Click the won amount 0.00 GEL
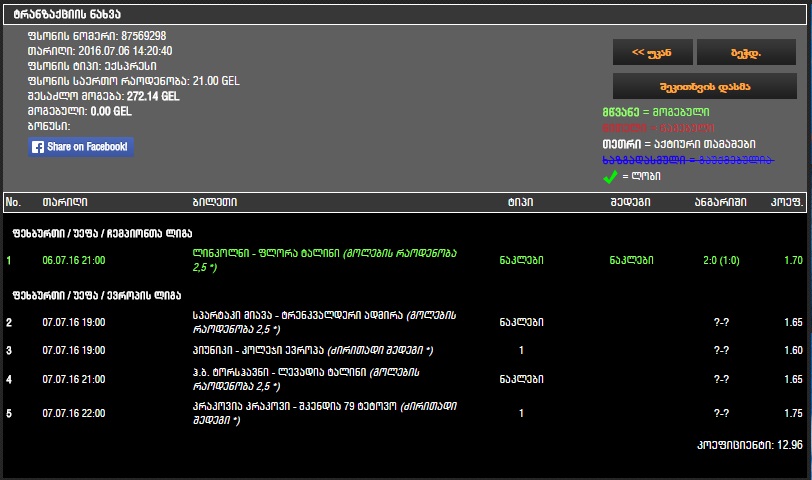The height and width of the screenshot is (480, 812). 111,111
